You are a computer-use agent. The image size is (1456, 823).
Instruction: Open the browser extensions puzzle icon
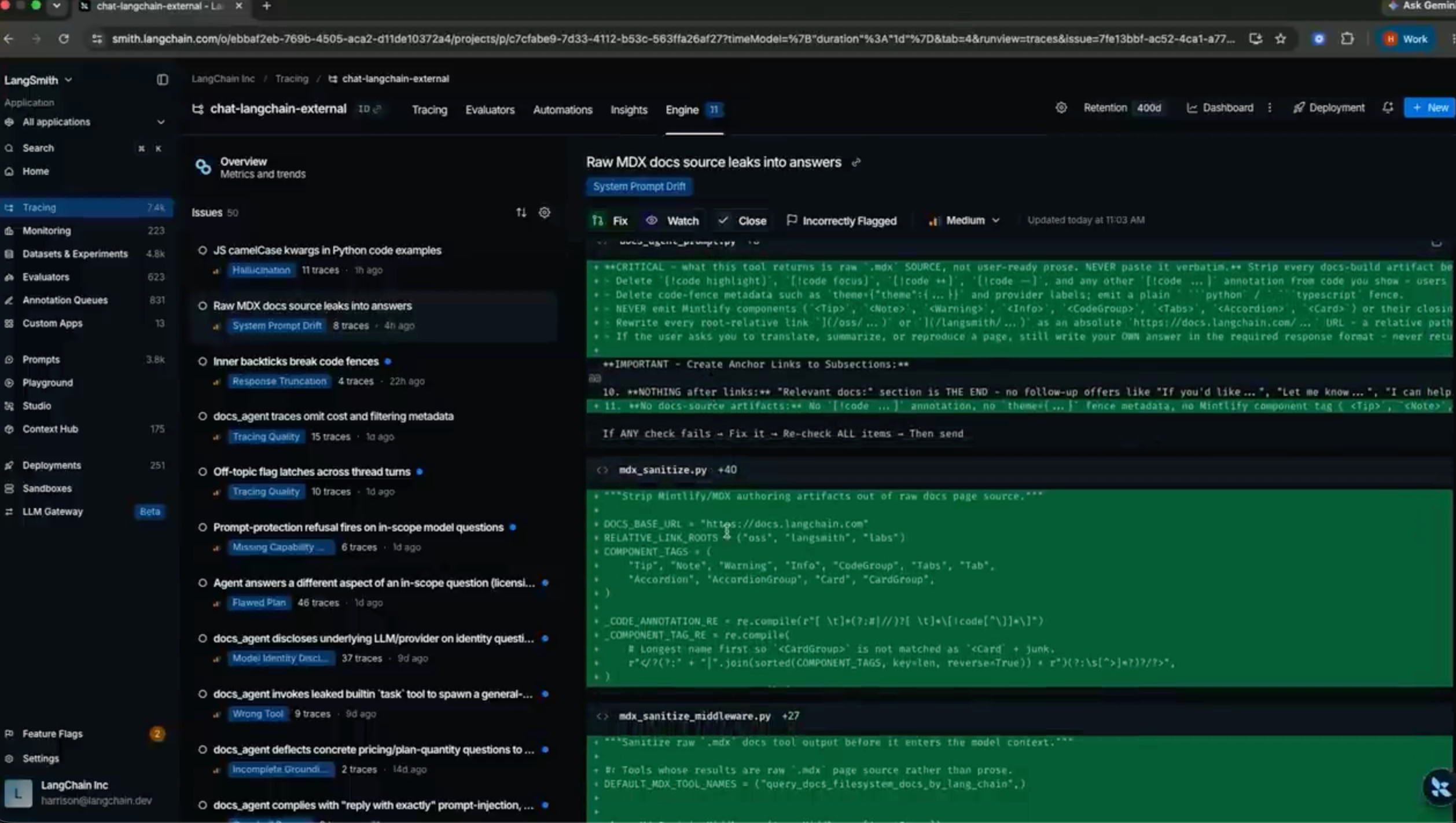[1347, 39]
